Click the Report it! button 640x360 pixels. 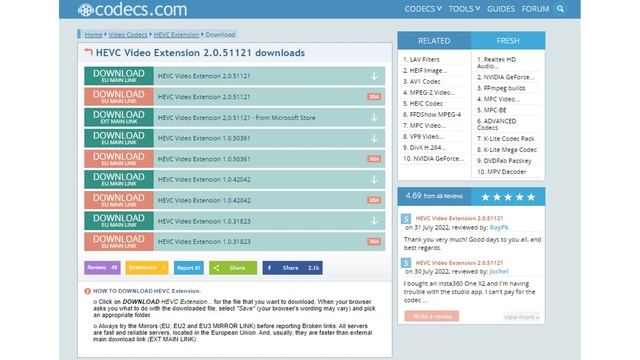click(x=189, y=268)
